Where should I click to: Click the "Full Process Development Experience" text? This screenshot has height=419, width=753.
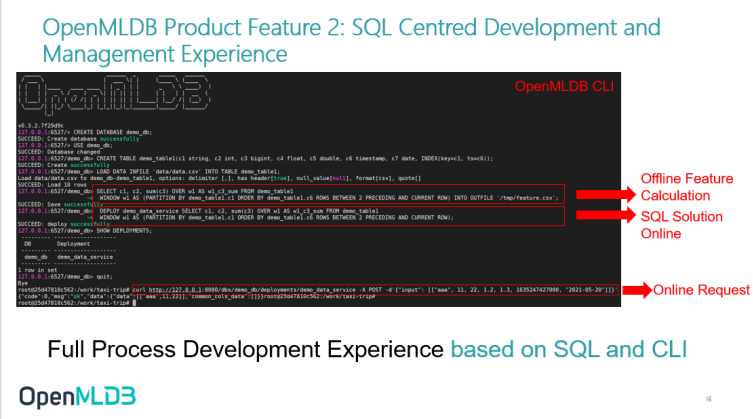click(245, 349)
